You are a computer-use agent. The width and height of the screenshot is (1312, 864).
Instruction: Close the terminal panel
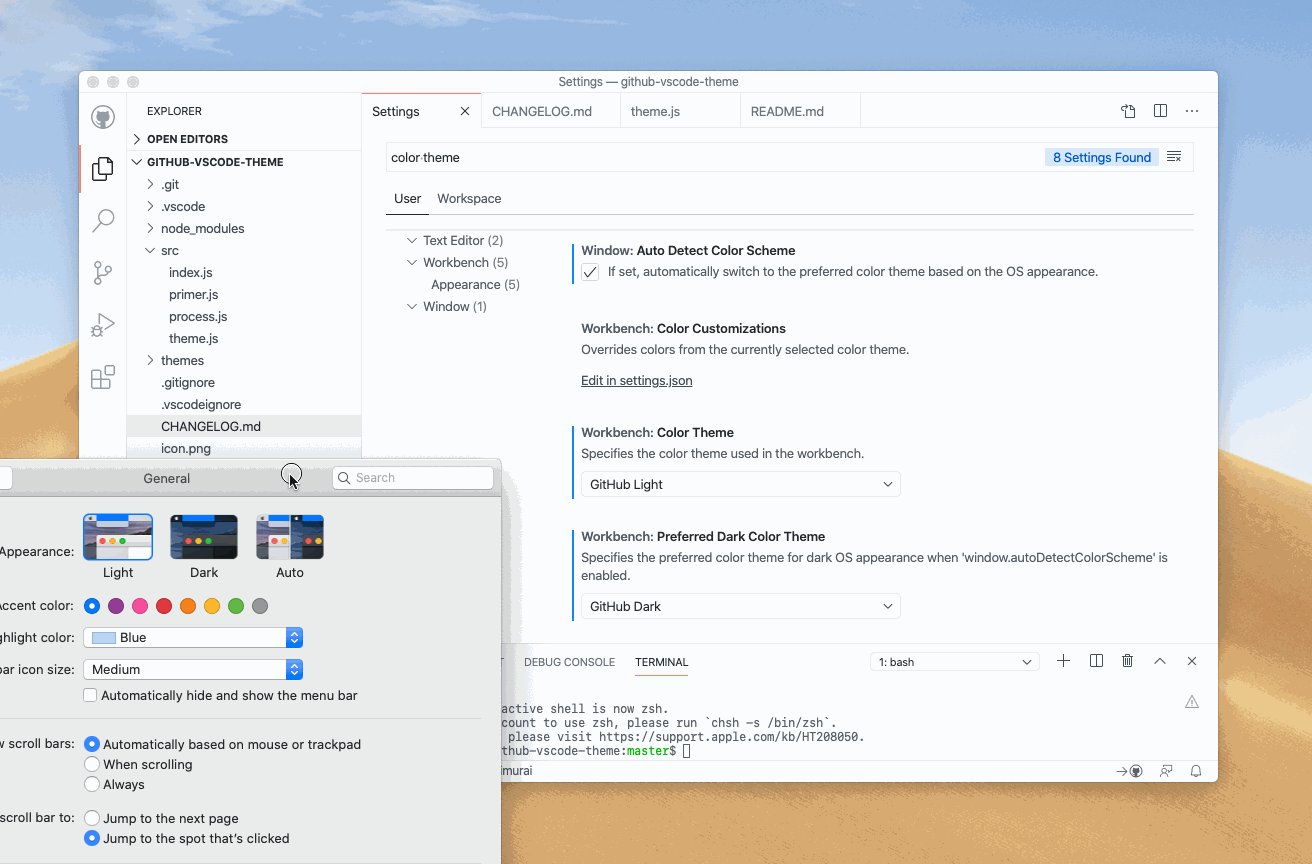coord(1192,661)
